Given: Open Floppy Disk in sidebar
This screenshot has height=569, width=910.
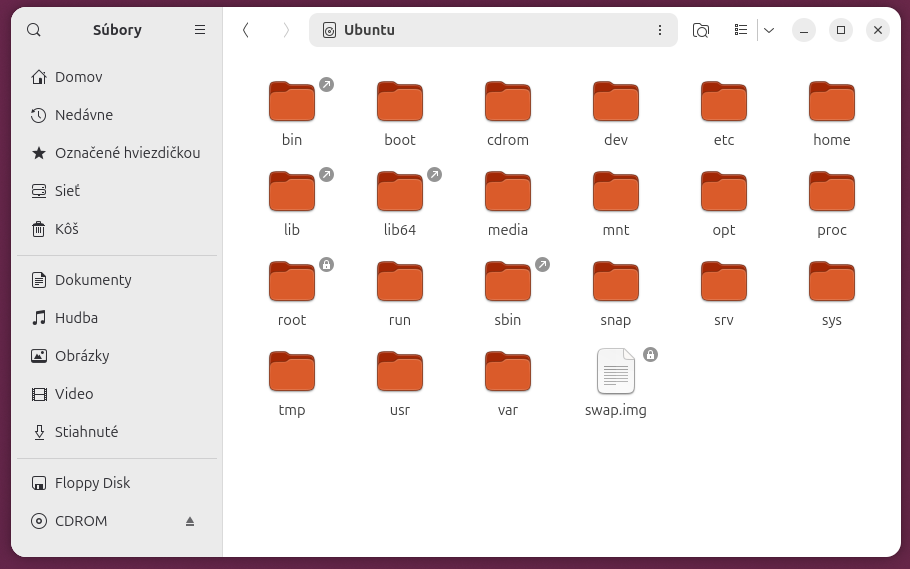Looking at the screenshot, I should [117, 483].
